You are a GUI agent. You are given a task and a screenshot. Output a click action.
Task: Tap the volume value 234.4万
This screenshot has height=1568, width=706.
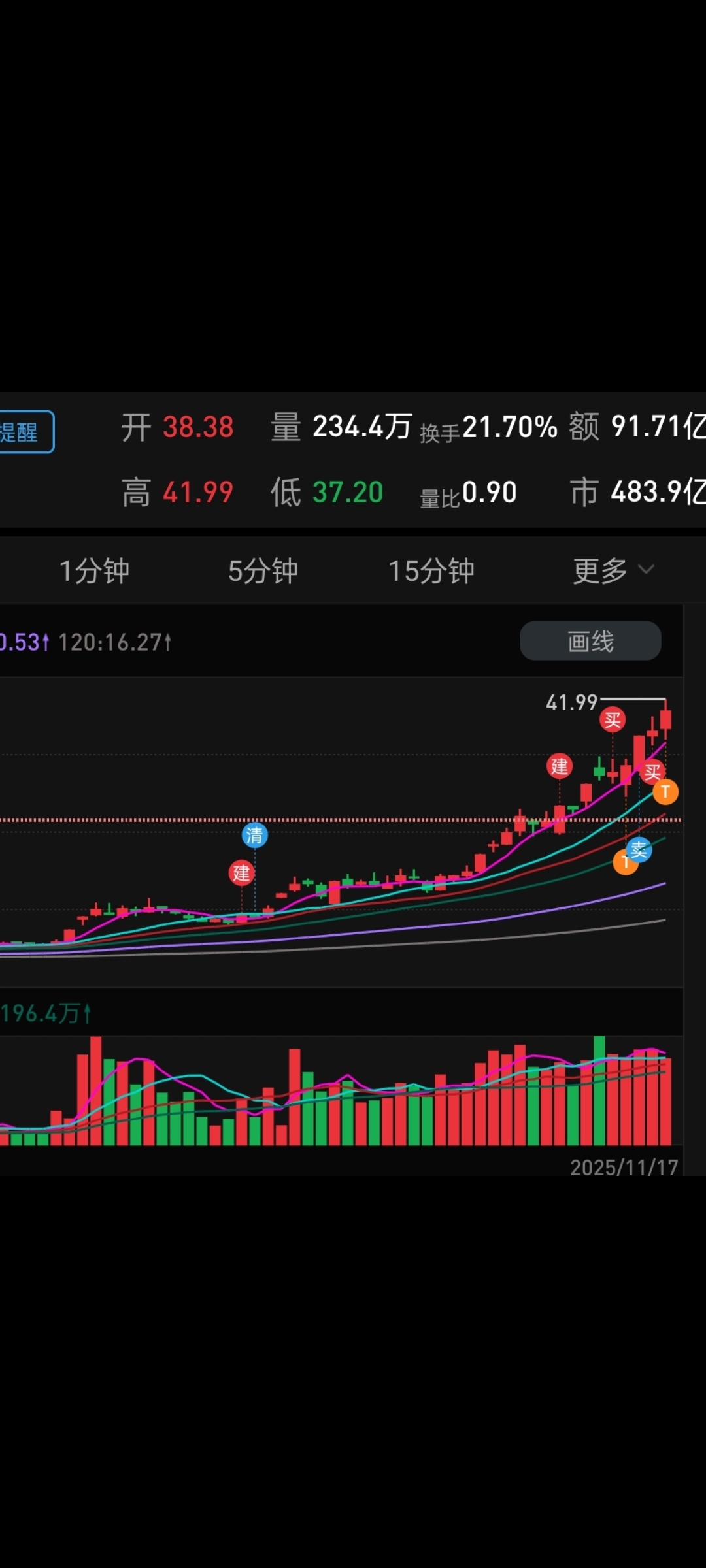pos(362,427)
